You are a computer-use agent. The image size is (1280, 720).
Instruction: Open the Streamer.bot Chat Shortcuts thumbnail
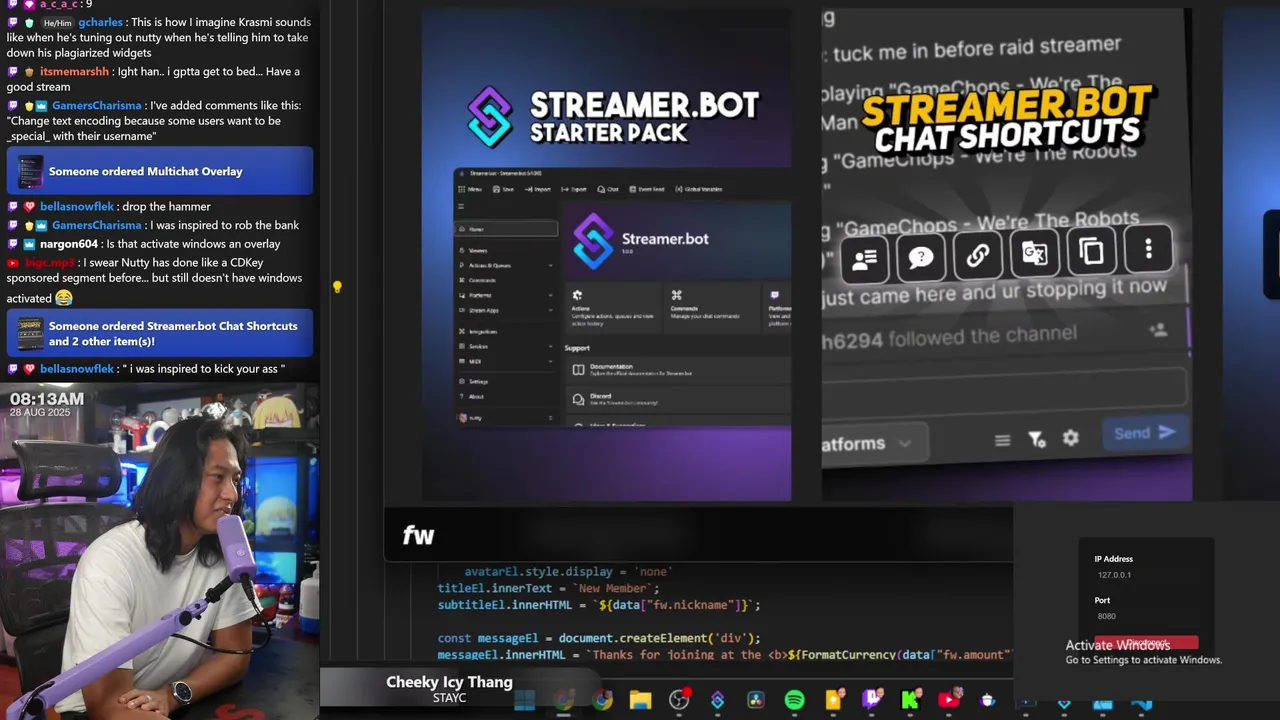pyautogui.click(x=1006, y=255)
